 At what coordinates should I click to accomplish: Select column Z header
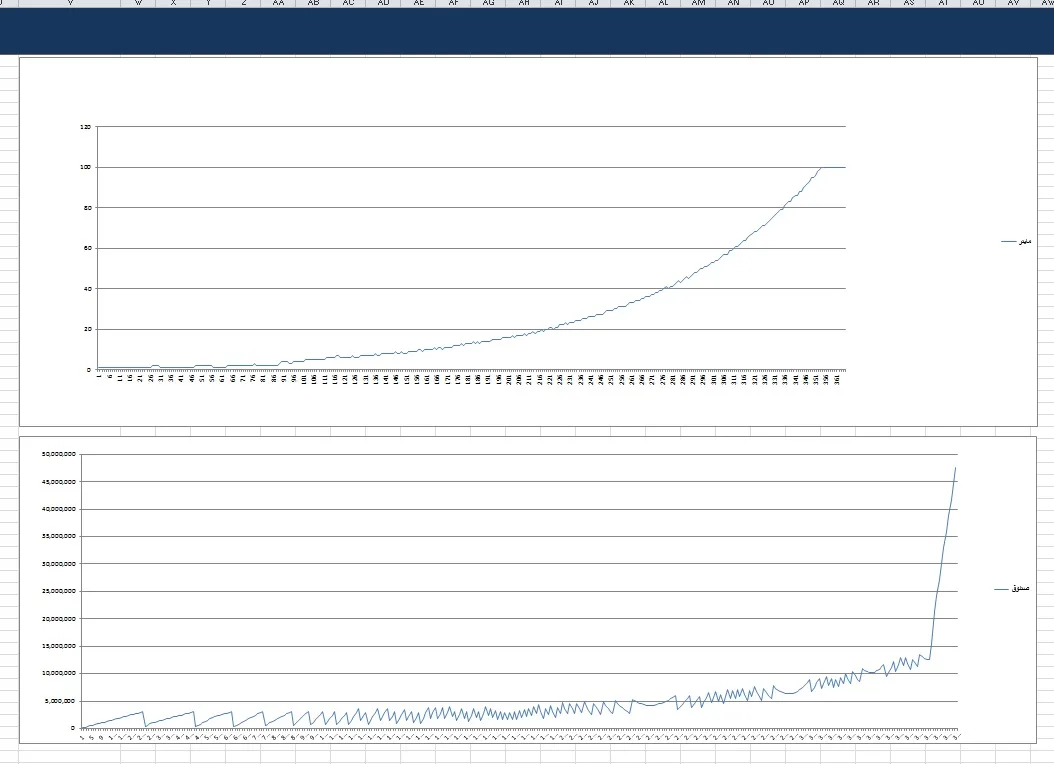click(244, 3)
